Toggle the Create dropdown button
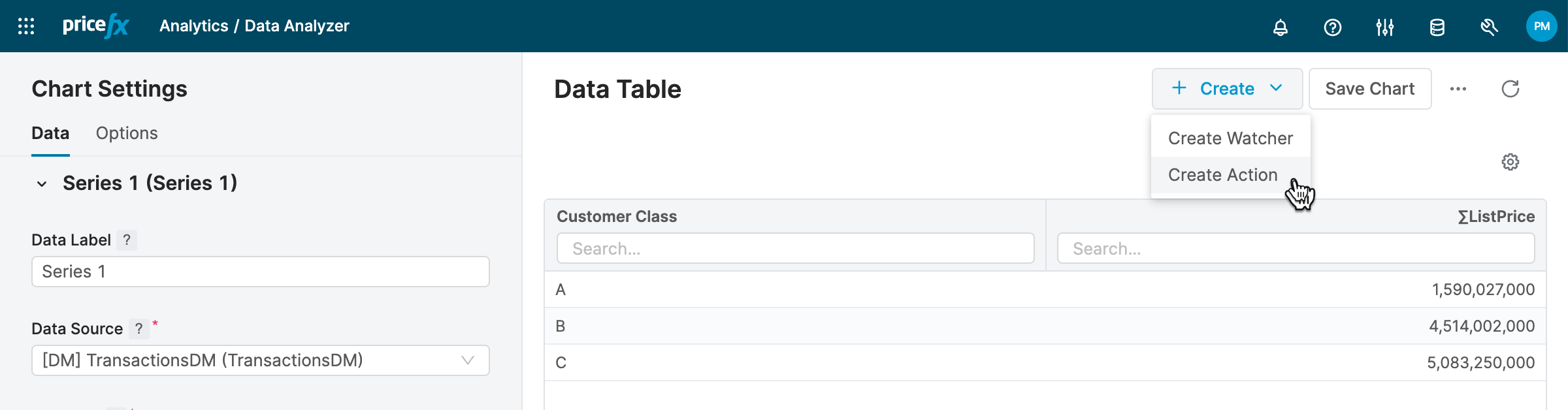This screenshot has height=410, width=1568. 1226,89
